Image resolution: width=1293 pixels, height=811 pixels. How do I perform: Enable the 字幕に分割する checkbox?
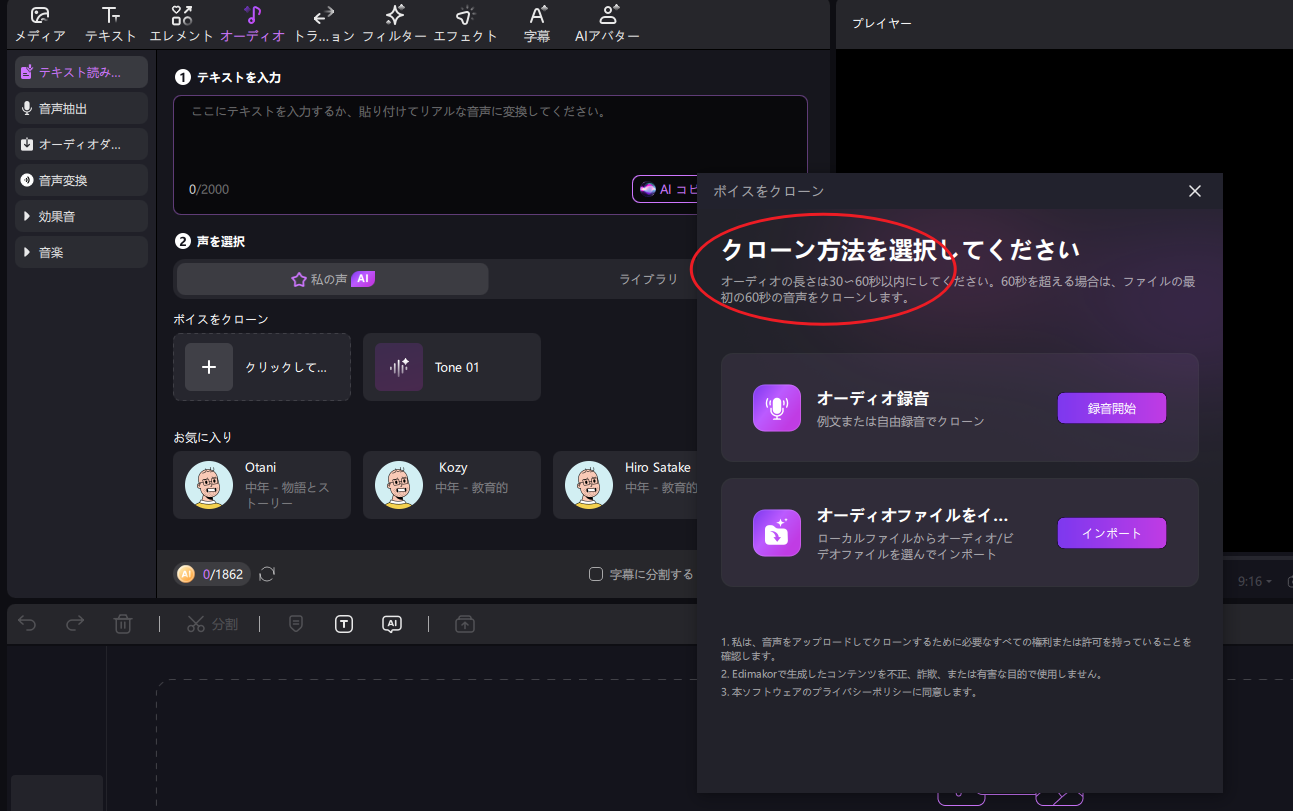pyautogui.click(x=596, y=574)
